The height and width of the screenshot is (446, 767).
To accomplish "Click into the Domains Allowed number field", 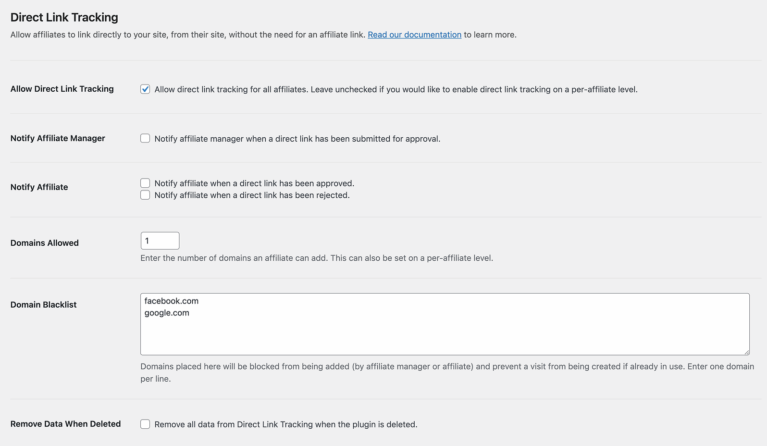I will pyautogui.click(x=160, y=241).
